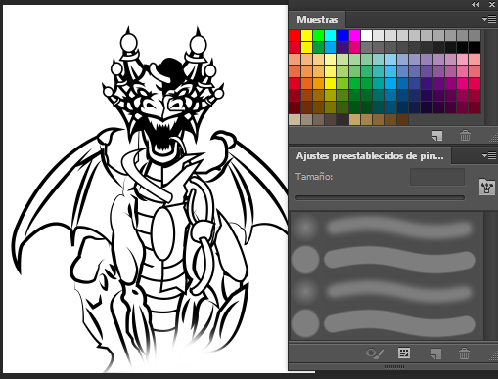Pick the white swatch
This screenshot has height=379, width=498.
click(x=366, y=35)
